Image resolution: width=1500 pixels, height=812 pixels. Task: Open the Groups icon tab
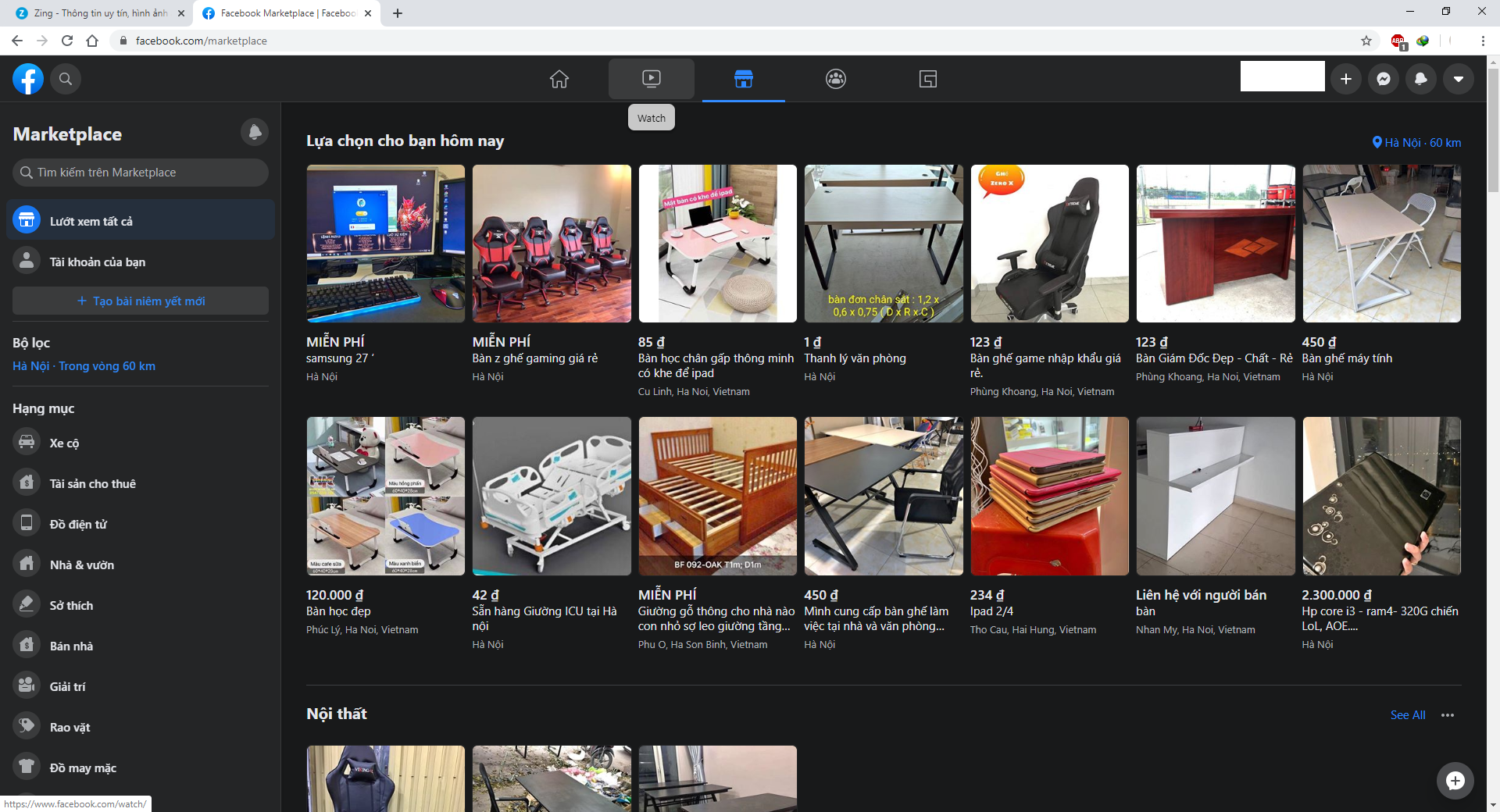[x=836, y=79]
